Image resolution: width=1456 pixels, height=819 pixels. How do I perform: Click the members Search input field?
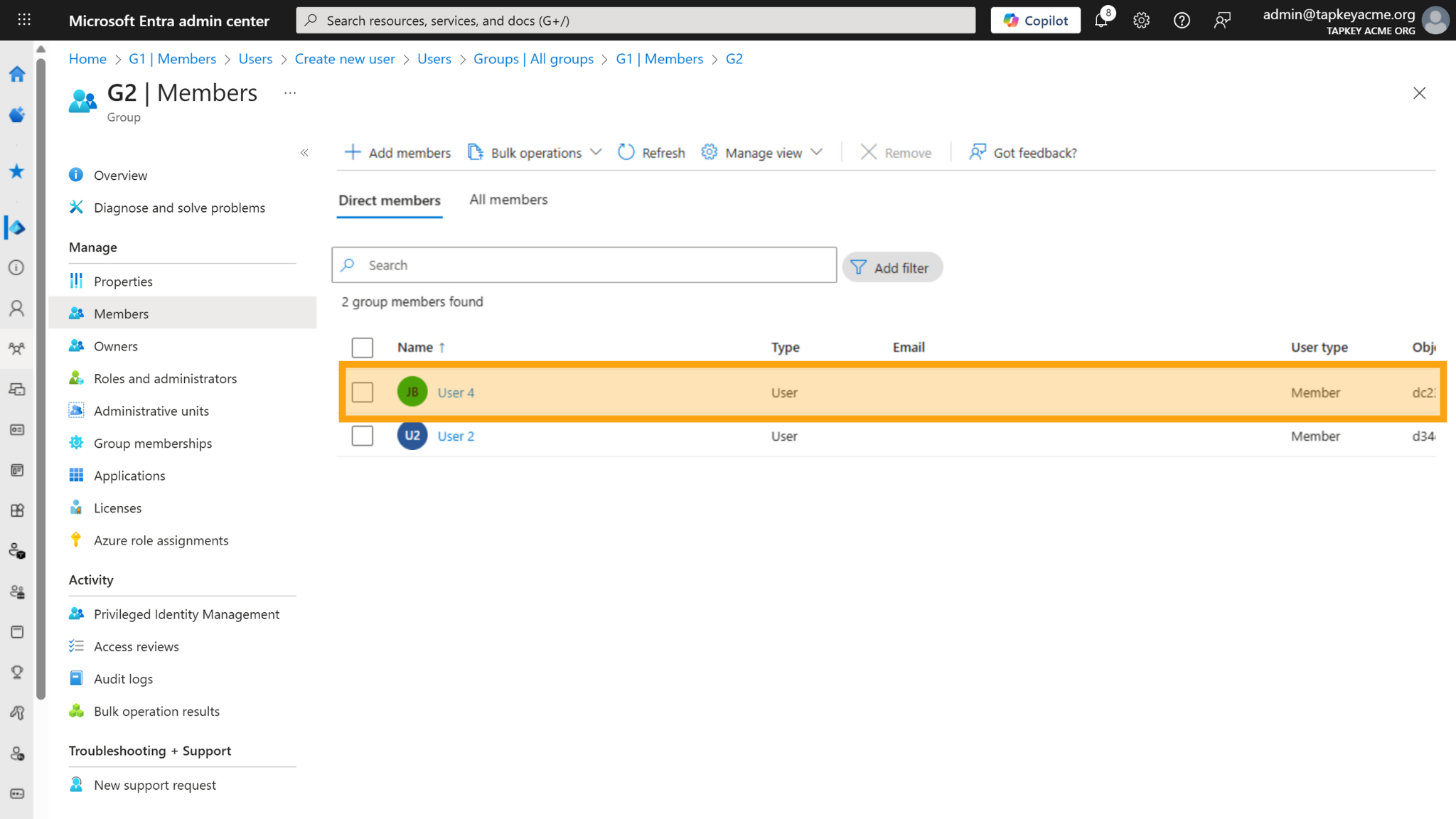click(x=583, y=265)
